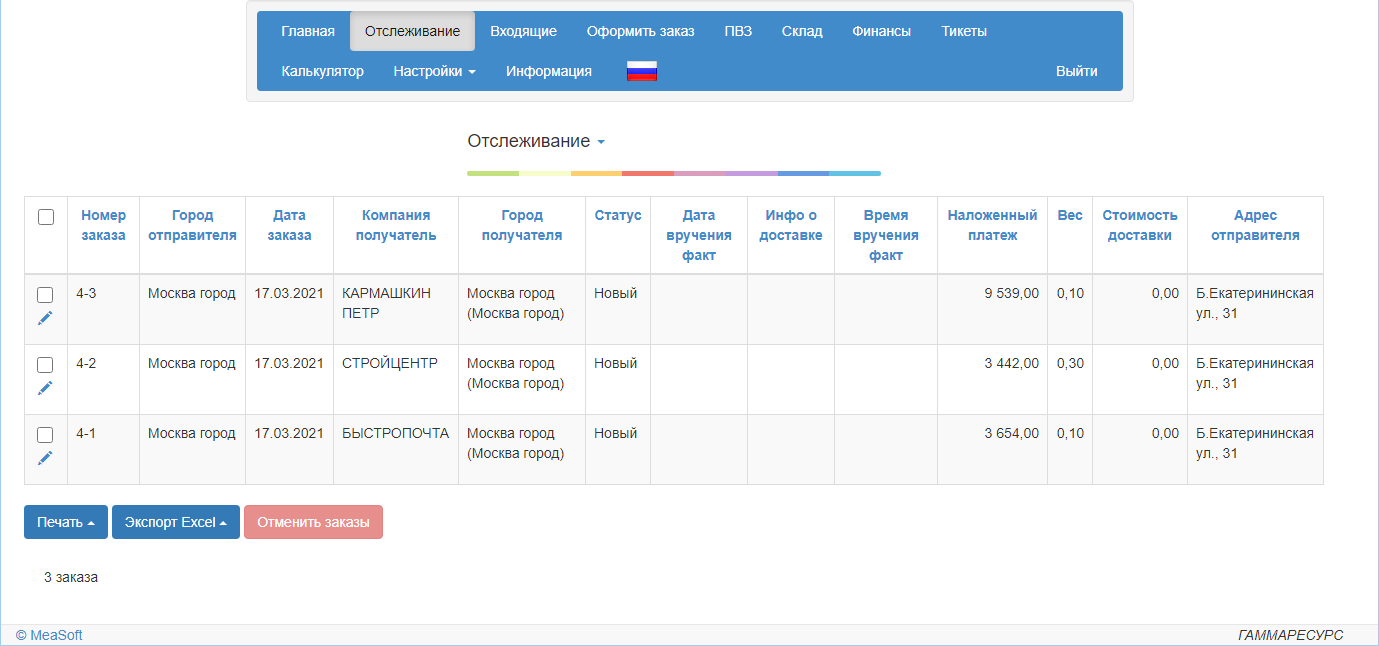1379x646 pixels.
Task: Go to the Главная menu item
Action: click(308, 31)
